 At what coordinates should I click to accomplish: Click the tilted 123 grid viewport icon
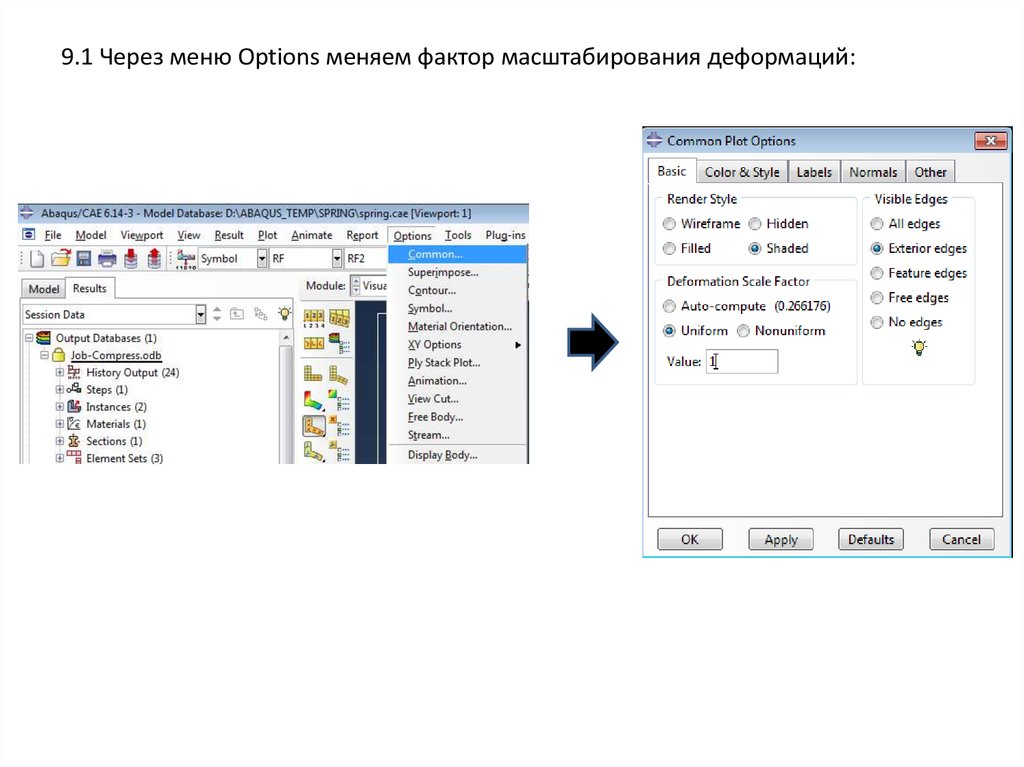click(x=339, y=318)
